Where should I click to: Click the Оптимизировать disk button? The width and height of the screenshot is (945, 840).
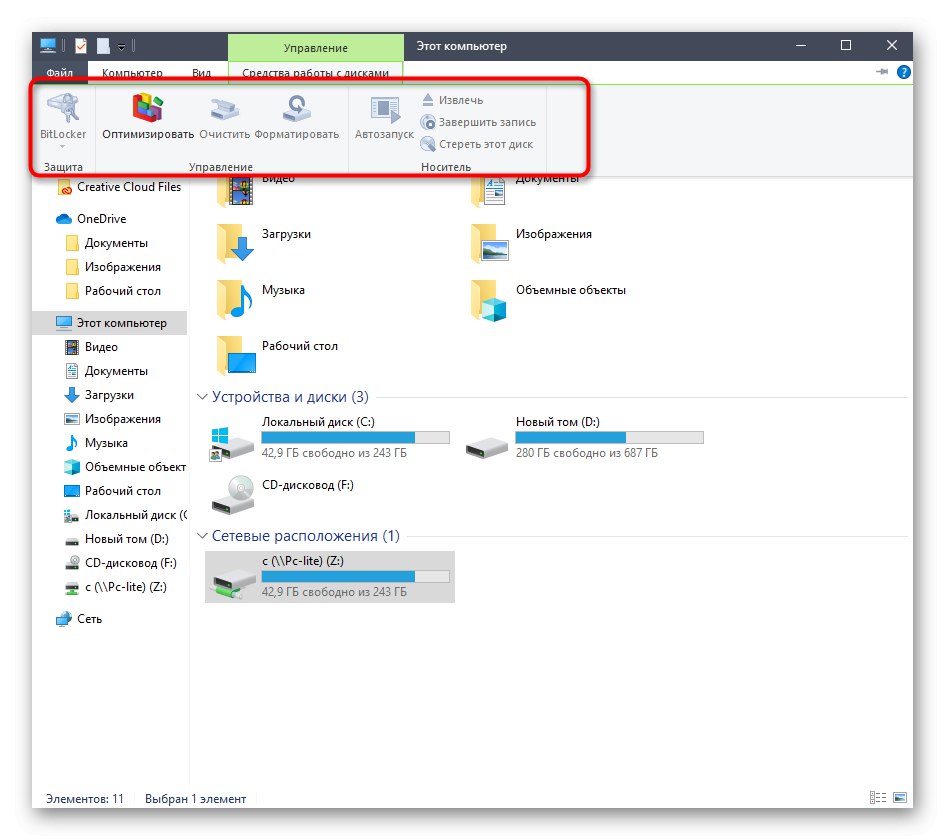pyautogui.click(x=148, y=117)
